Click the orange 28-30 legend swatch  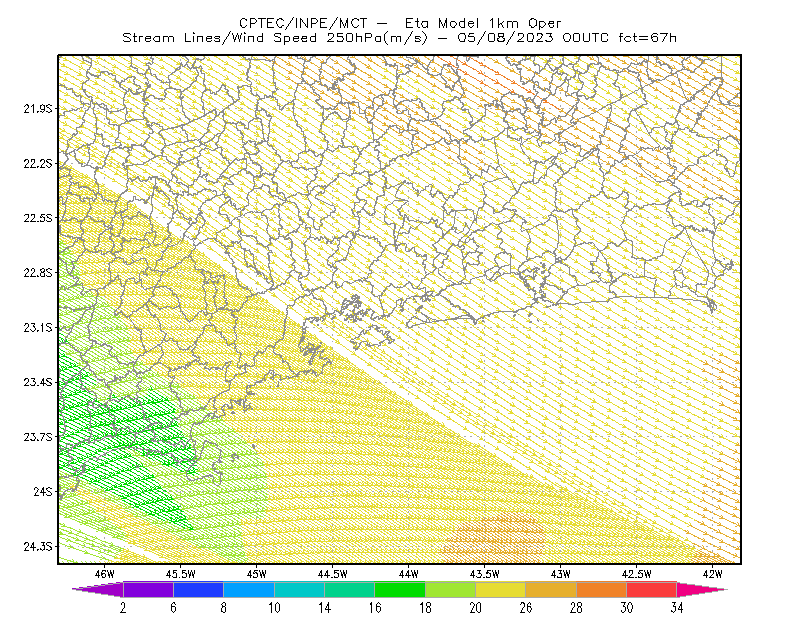coord(602,589)
